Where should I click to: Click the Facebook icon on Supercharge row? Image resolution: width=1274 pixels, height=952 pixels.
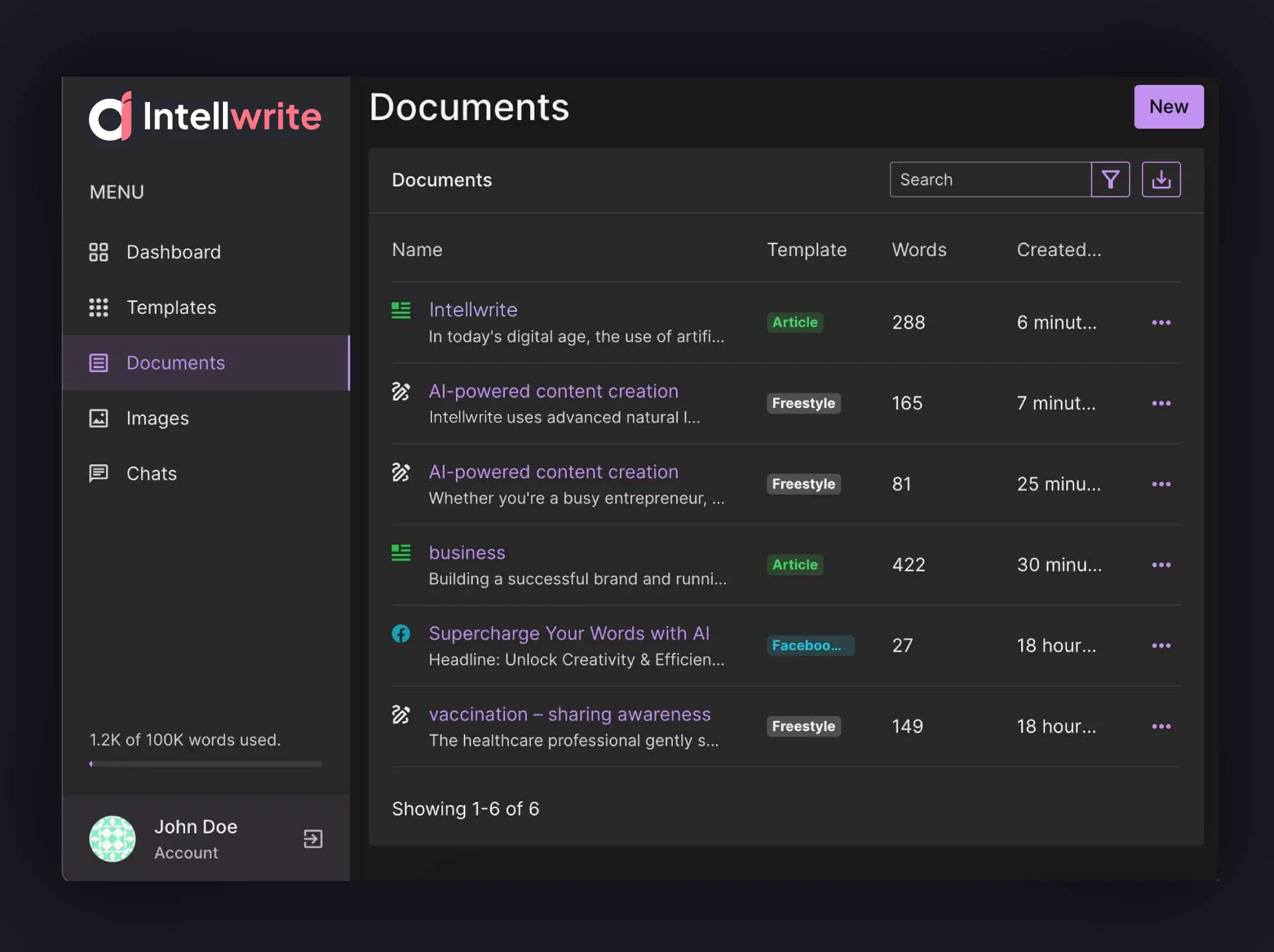tap(401, 634)
